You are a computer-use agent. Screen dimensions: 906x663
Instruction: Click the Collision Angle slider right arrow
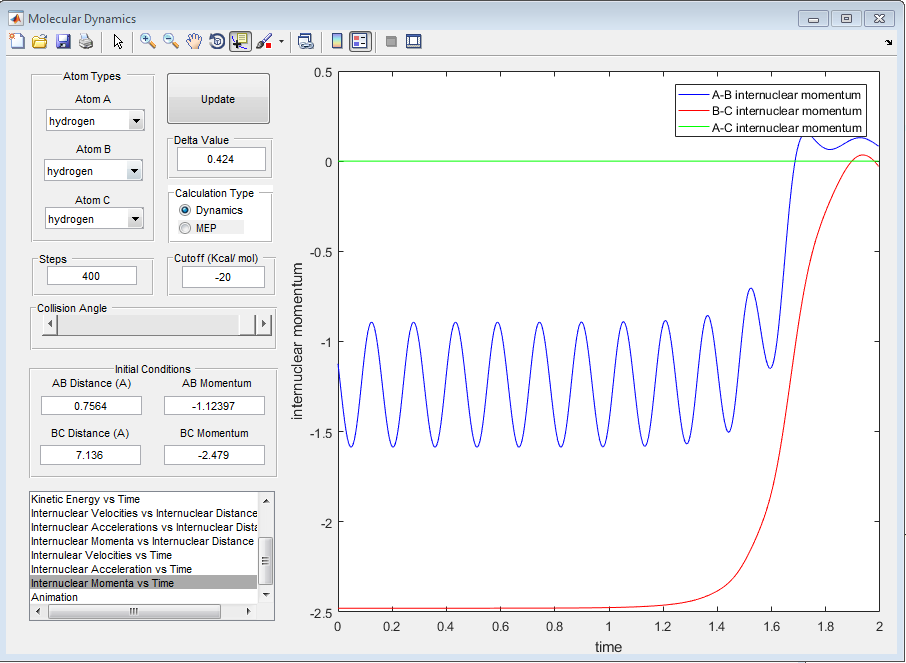pos(264,324)
